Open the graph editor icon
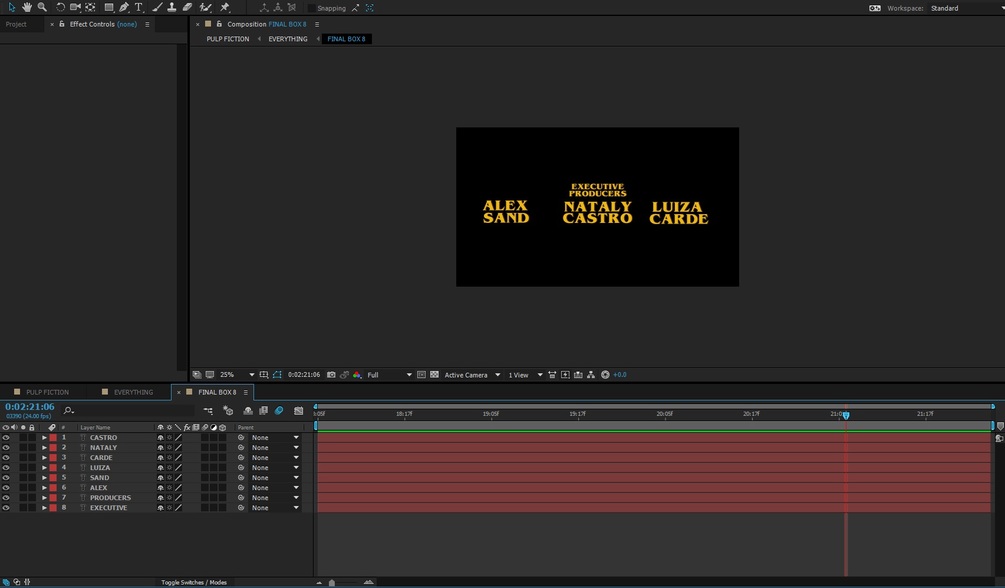This screenshot has height=588, width=1005. 299,410
